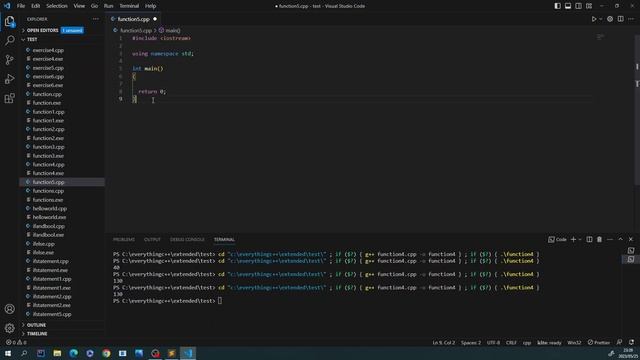Open Google Chrome from the taskbar
Image resolution: width=640 pixels, height=360 pixels.
pos(106,353)
